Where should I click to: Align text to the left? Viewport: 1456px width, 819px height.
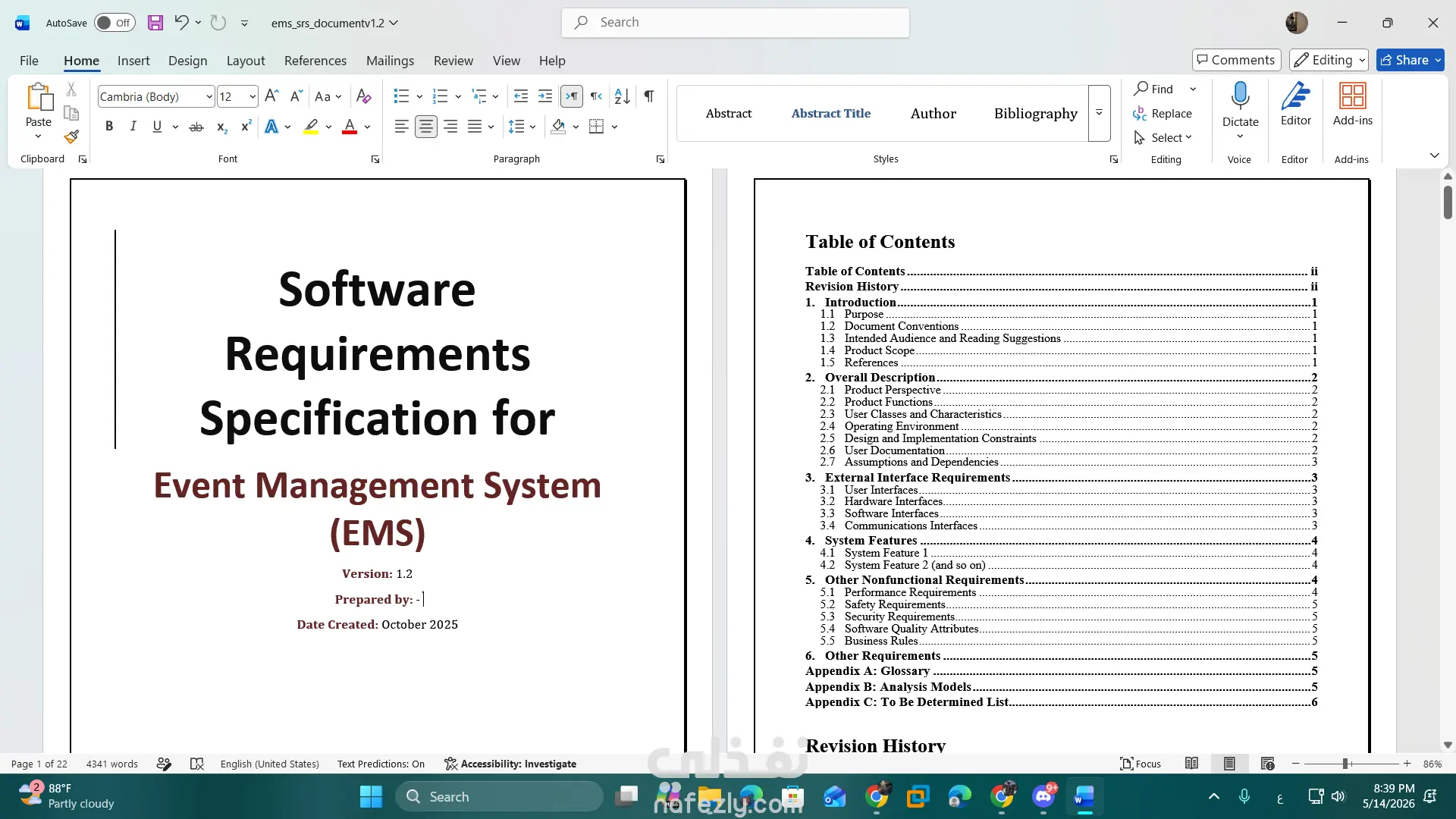coord(402,127)
